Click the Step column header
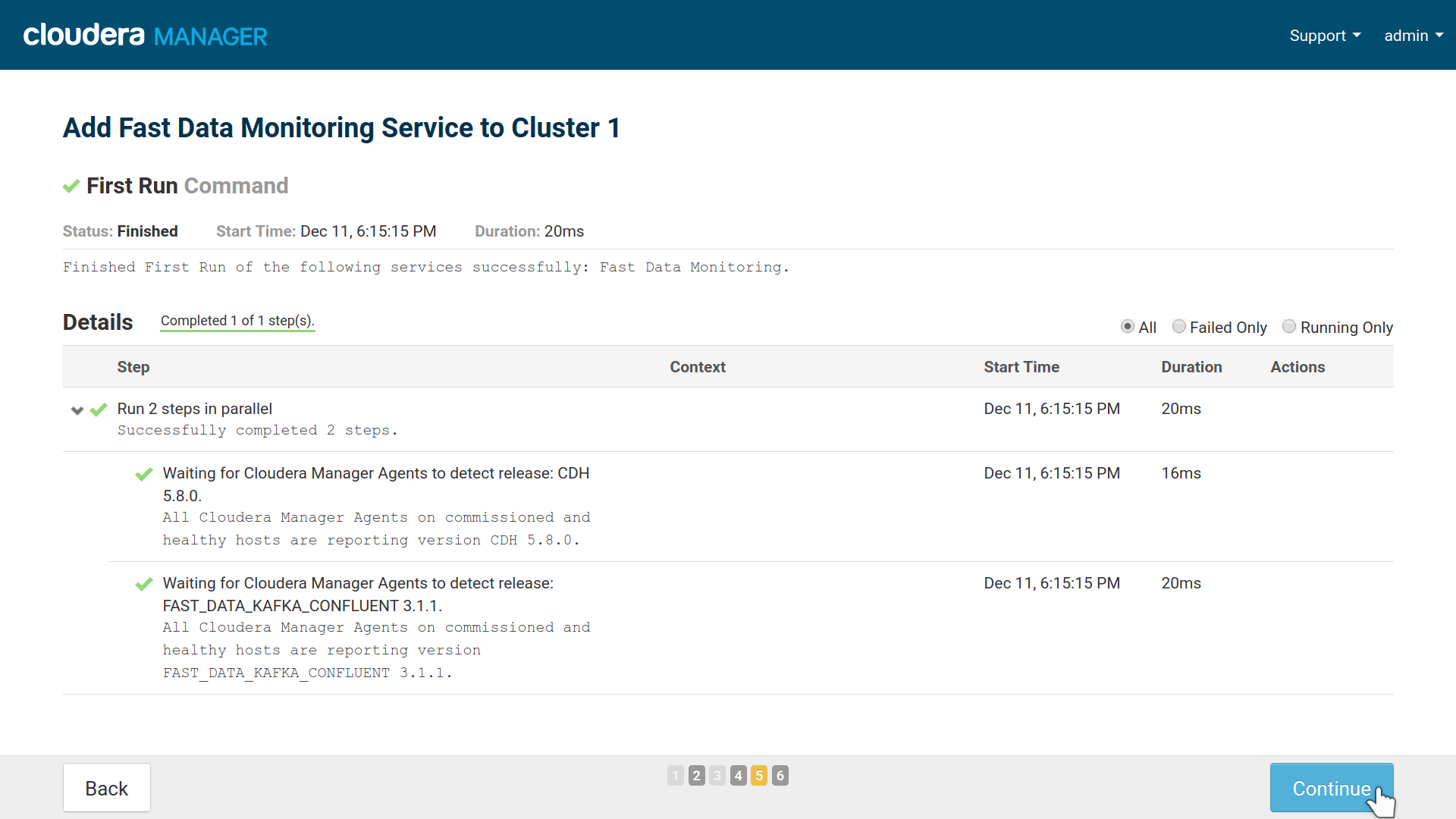Screen dimensions: 1456x819 (x=133, y=367)
